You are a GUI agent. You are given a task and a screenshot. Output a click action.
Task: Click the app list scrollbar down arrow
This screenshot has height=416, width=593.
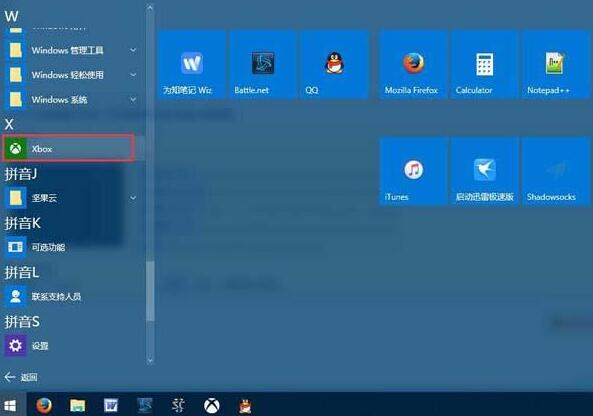[150, 361]
